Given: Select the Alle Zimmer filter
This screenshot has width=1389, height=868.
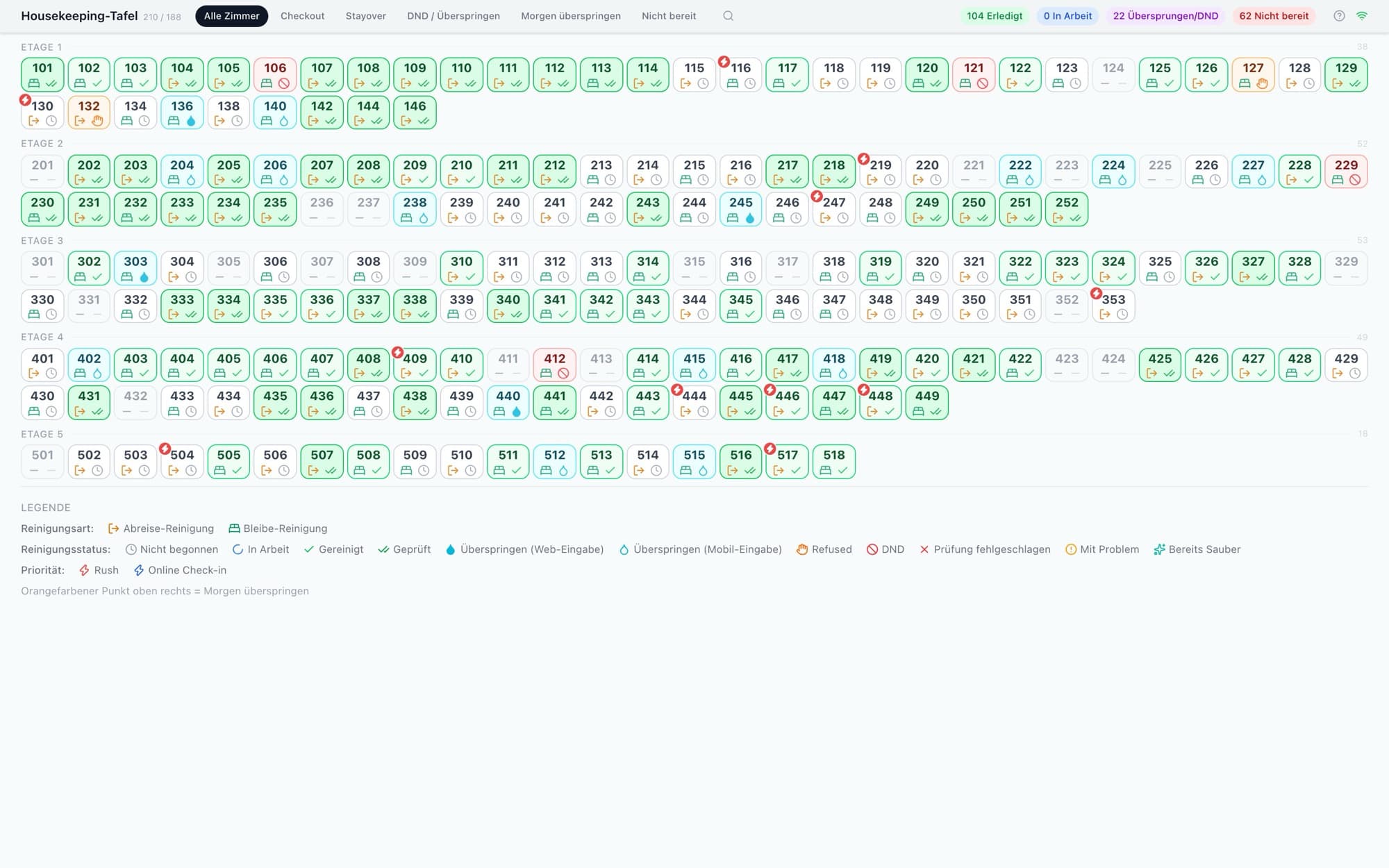Looking at the screenshot, I should tap(231, 16).
